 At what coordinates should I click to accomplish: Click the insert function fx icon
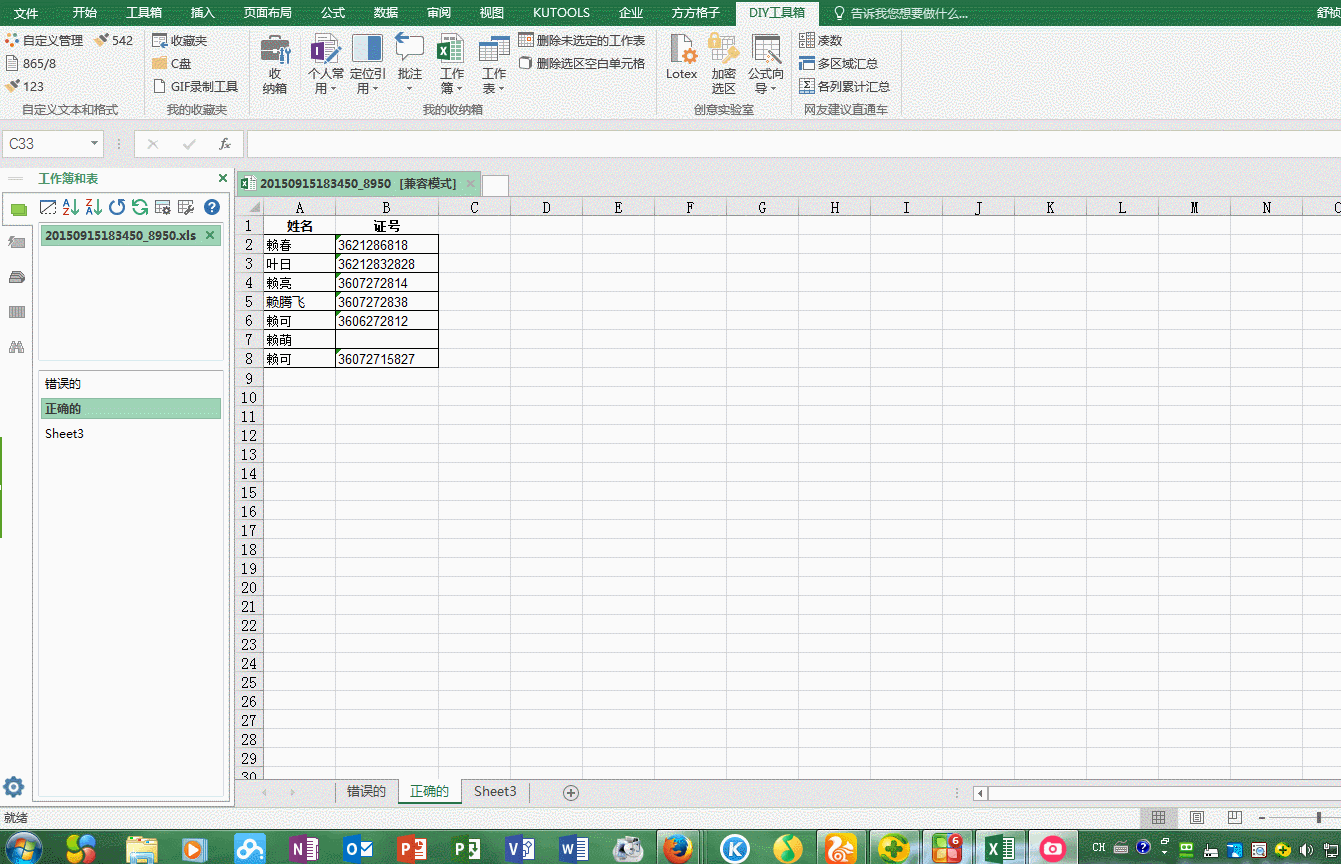click(x=225, y=144)
